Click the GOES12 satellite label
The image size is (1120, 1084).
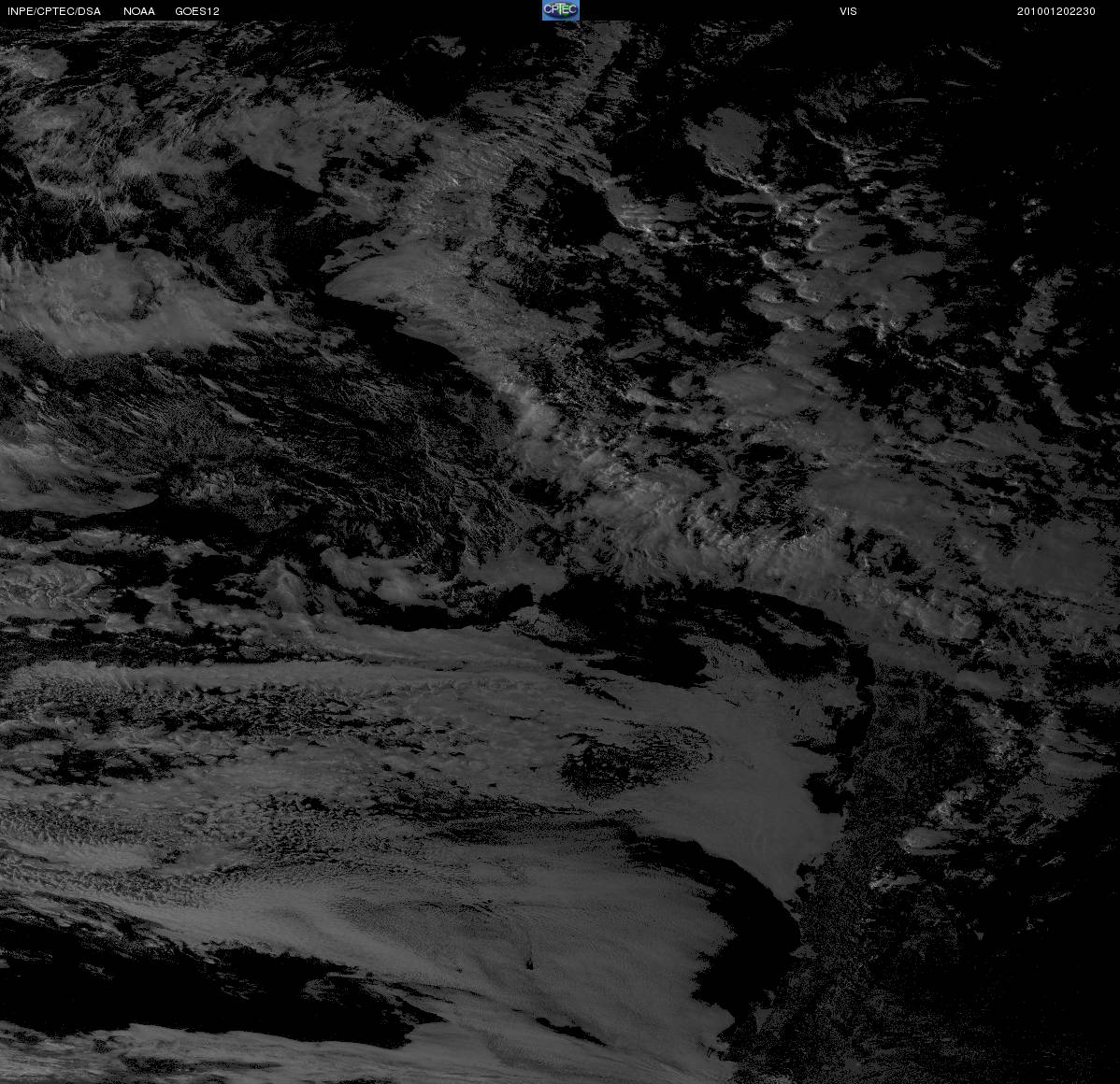point(197,11)
